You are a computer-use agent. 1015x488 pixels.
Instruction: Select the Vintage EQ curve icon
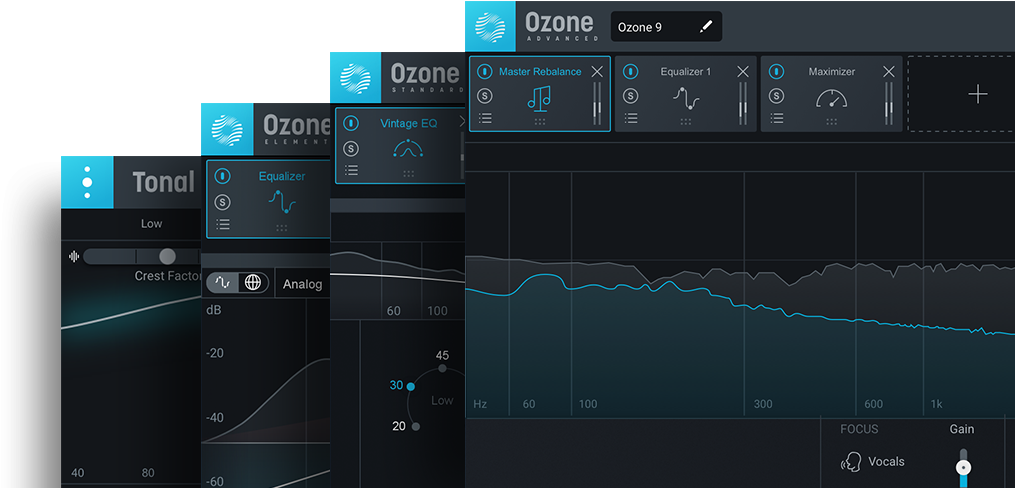(x=408, y=149)
